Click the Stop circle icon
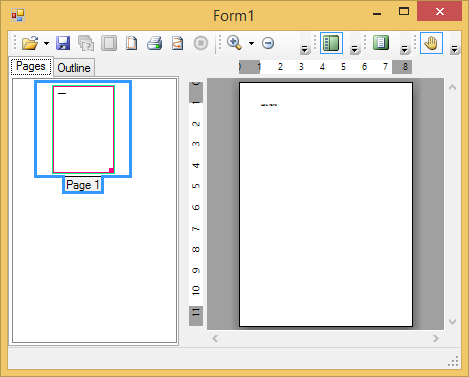469x377 pixels. tap(201, 43)
